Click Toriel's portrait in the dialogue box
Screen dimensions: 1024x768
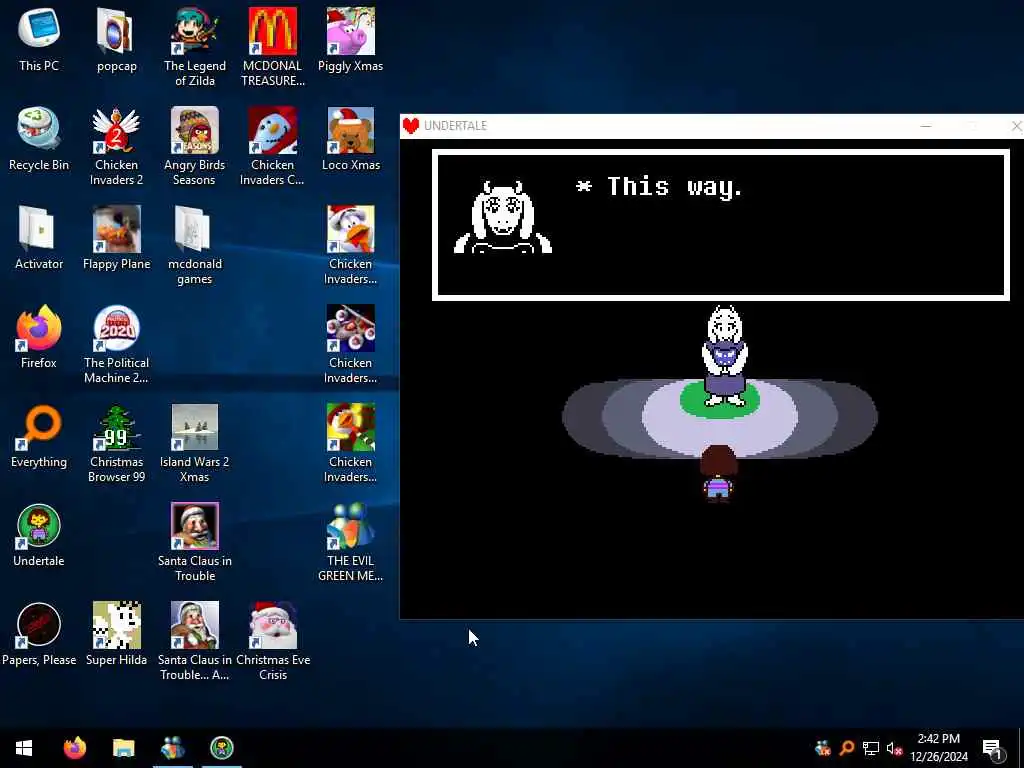coord(503,217)
